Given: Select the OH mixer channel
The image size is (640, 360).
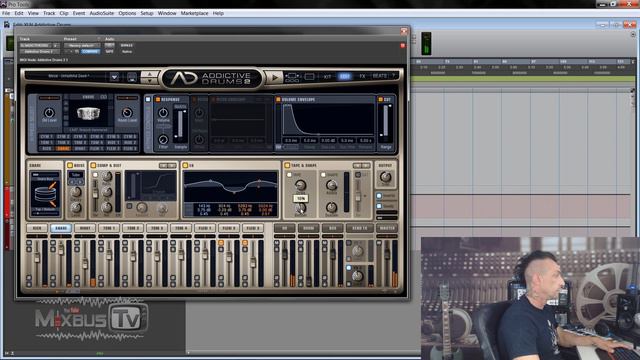Looking at the screenshot, I should click(284, 228).
